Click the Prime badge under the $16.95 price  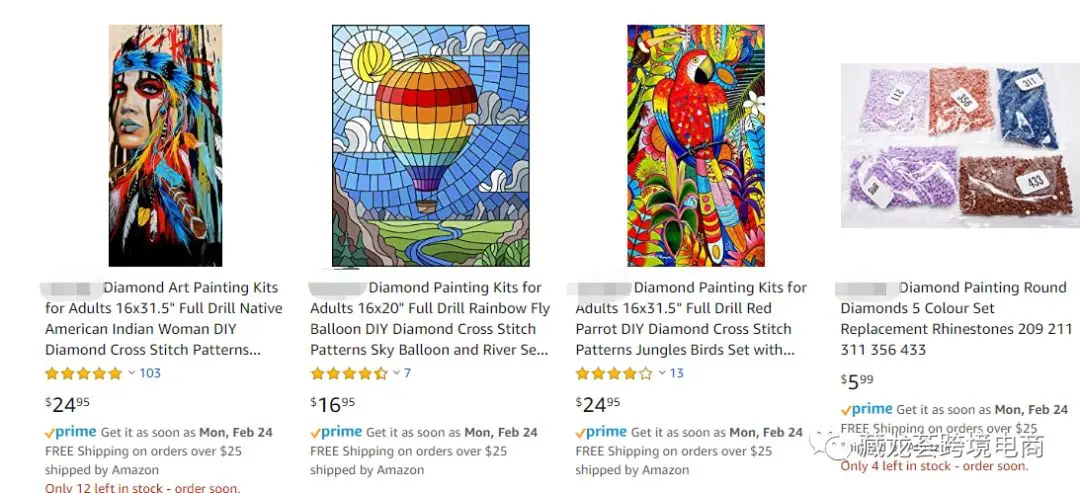(336, 432)
